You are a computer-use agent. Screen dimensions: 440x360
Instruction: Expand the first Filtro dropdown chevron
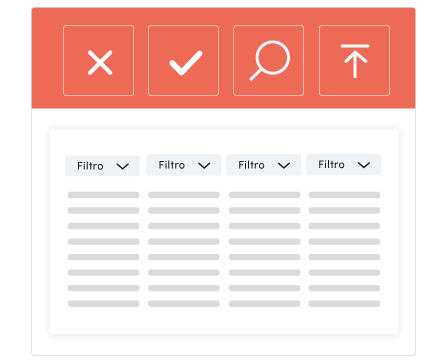pos(123,166)
